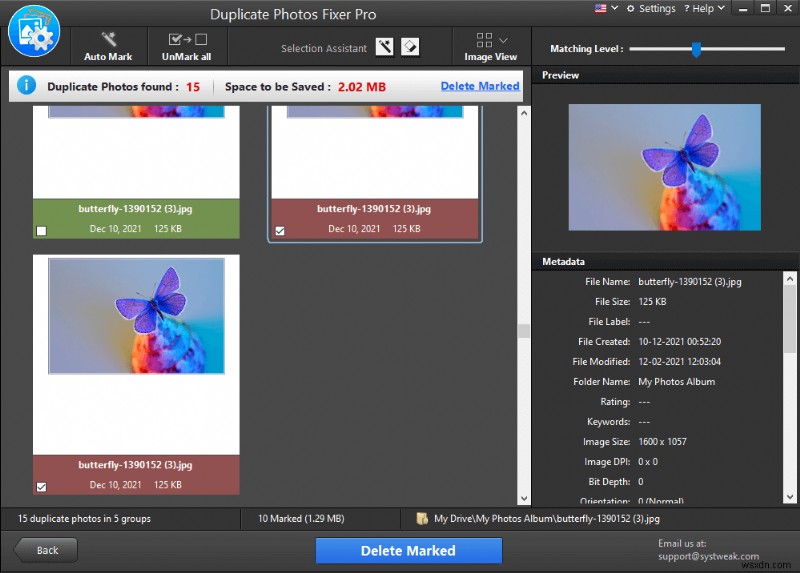Click File Name value in Metadata
Screen dimensions: 800x573
pos(690,282)
